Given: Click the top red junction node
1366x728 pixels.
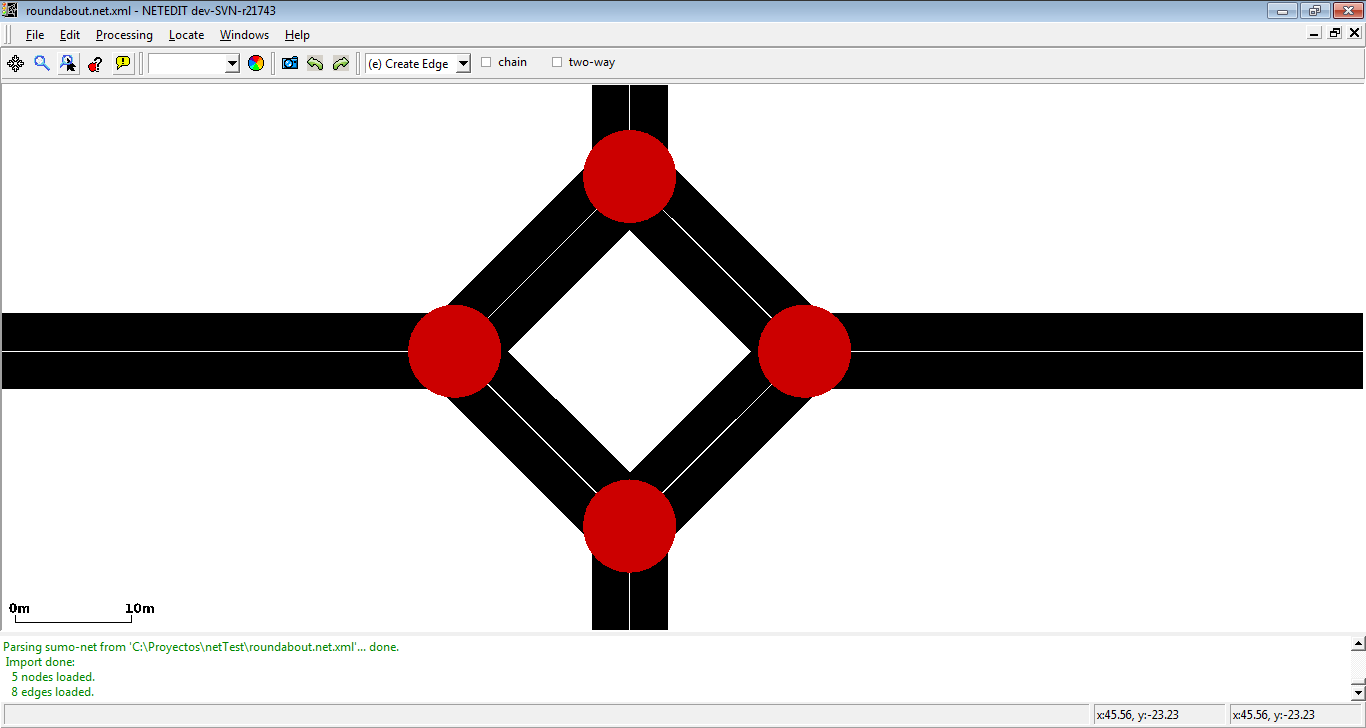Looking at the screenshot, I should [x=629, y=176].
